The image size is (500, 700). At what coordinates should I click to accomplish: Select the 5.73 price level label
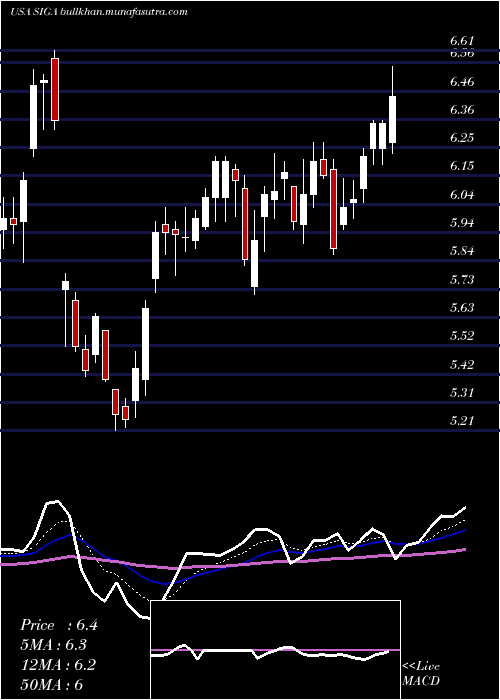(462, 279)
